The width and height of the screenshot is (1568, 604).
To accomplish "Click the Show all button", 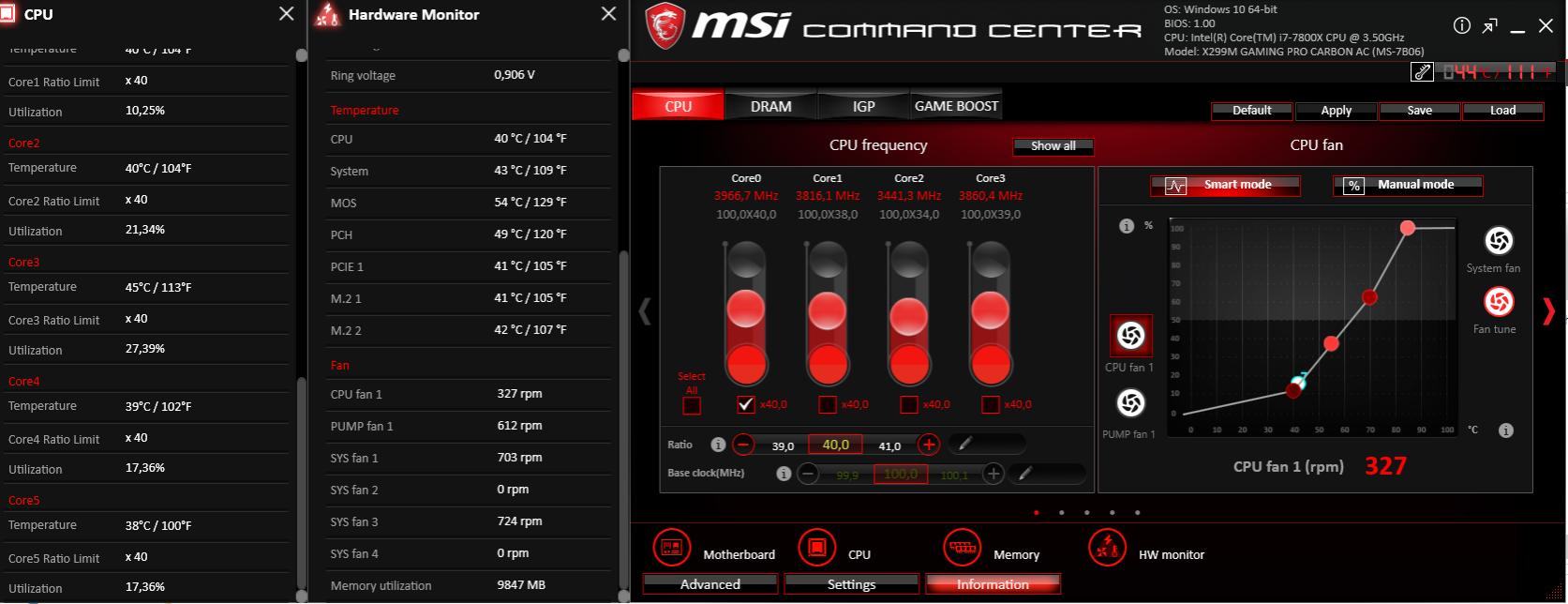I will tap(1053, 146).
